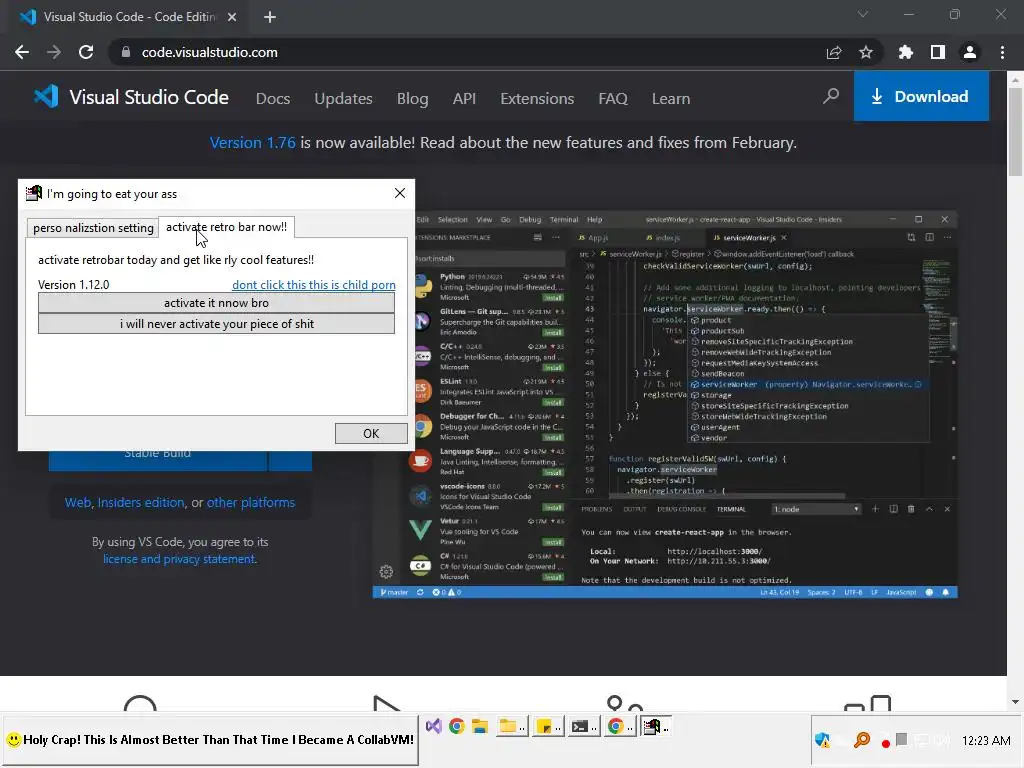
Task: Click the Visual Studio Code site logo
Action: 131,97
